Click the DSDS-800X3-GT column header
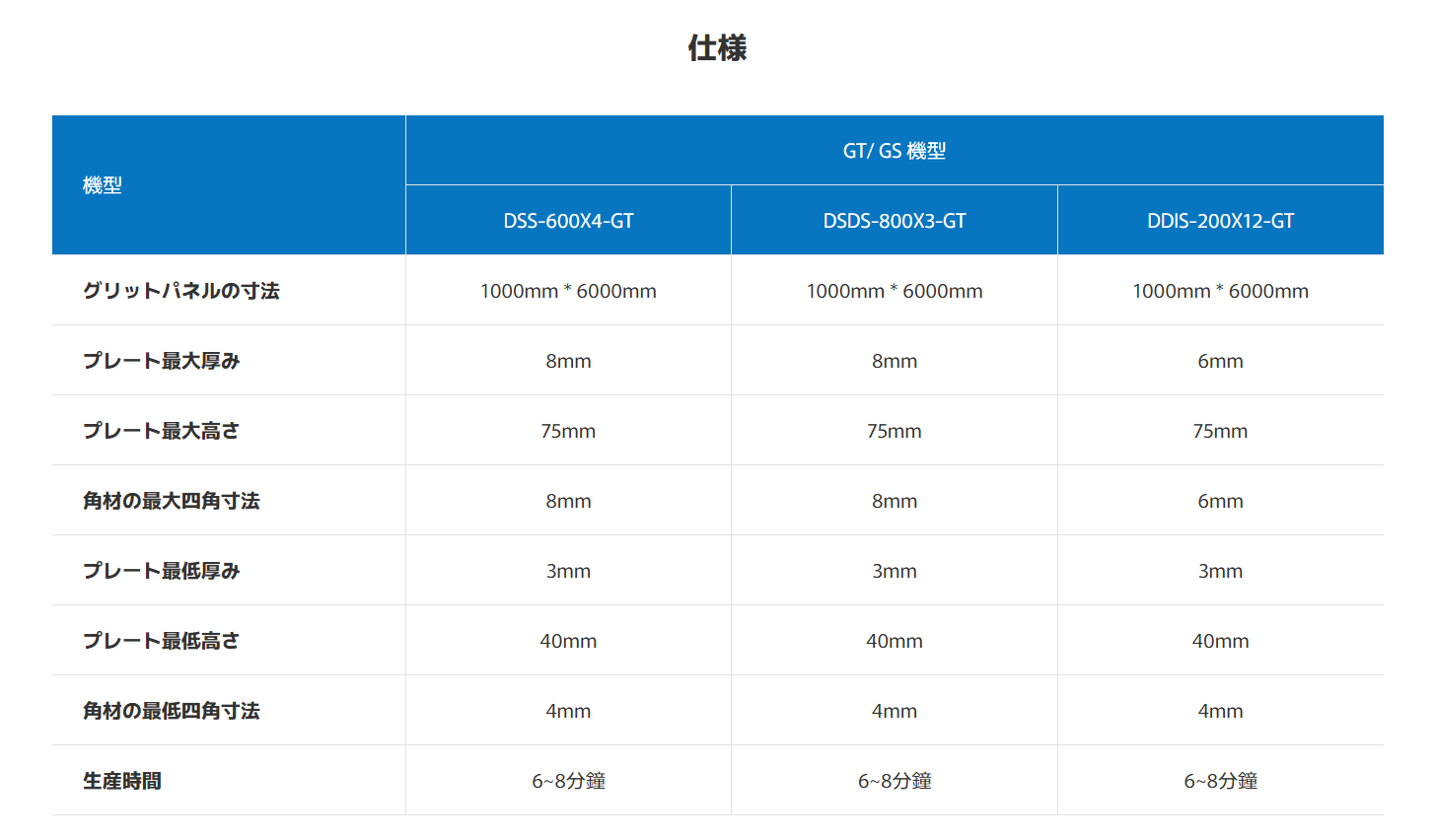 coord(894,221)
